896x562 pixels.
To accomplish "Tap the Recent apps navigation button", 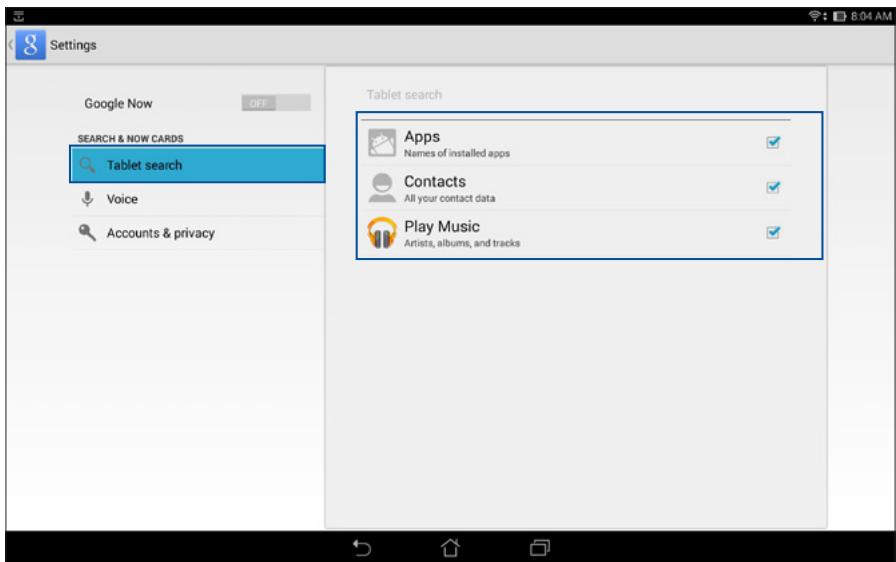I will click(x=539, y=548).
